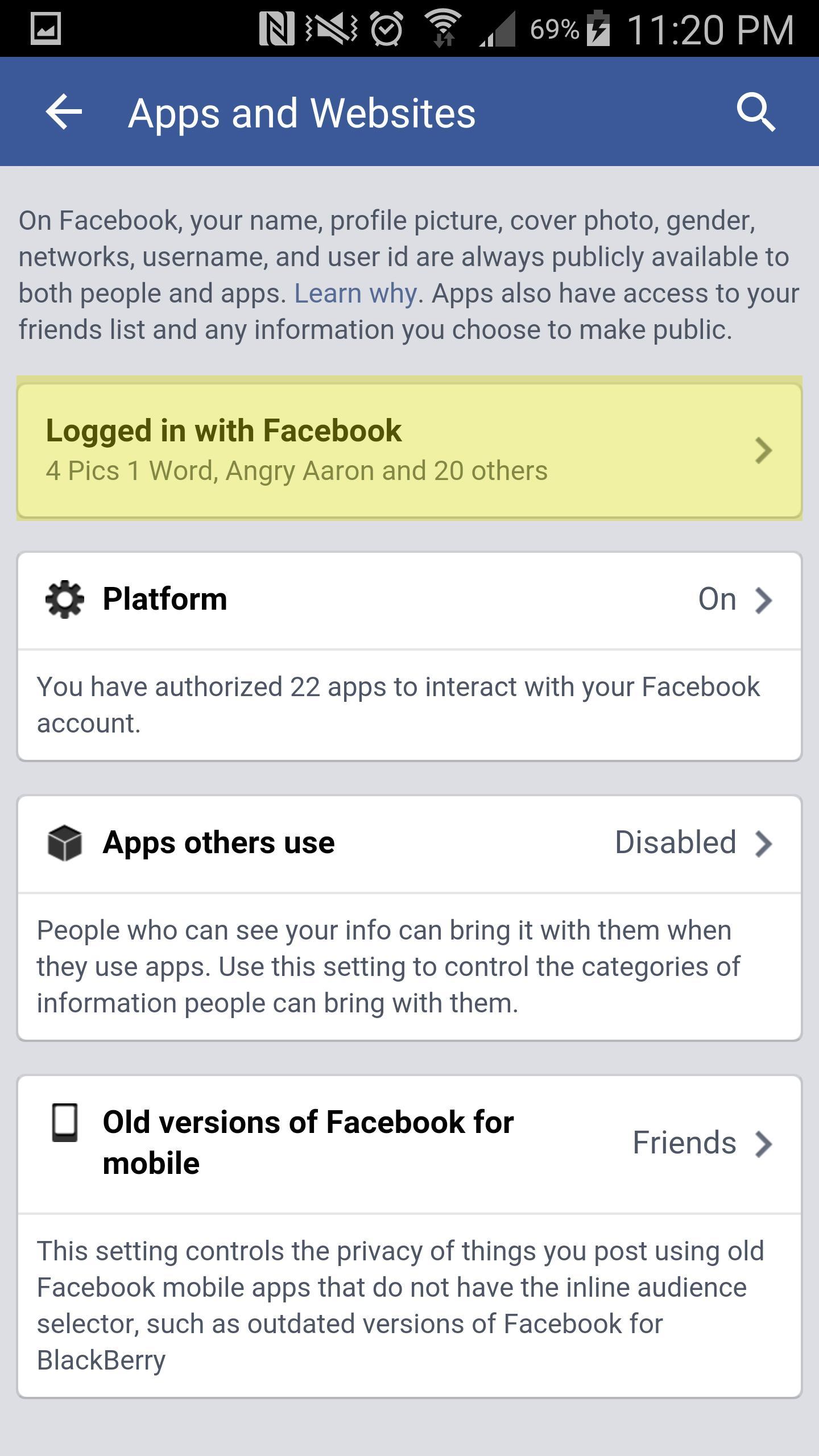Change the Platform On setting

[717, 599]
